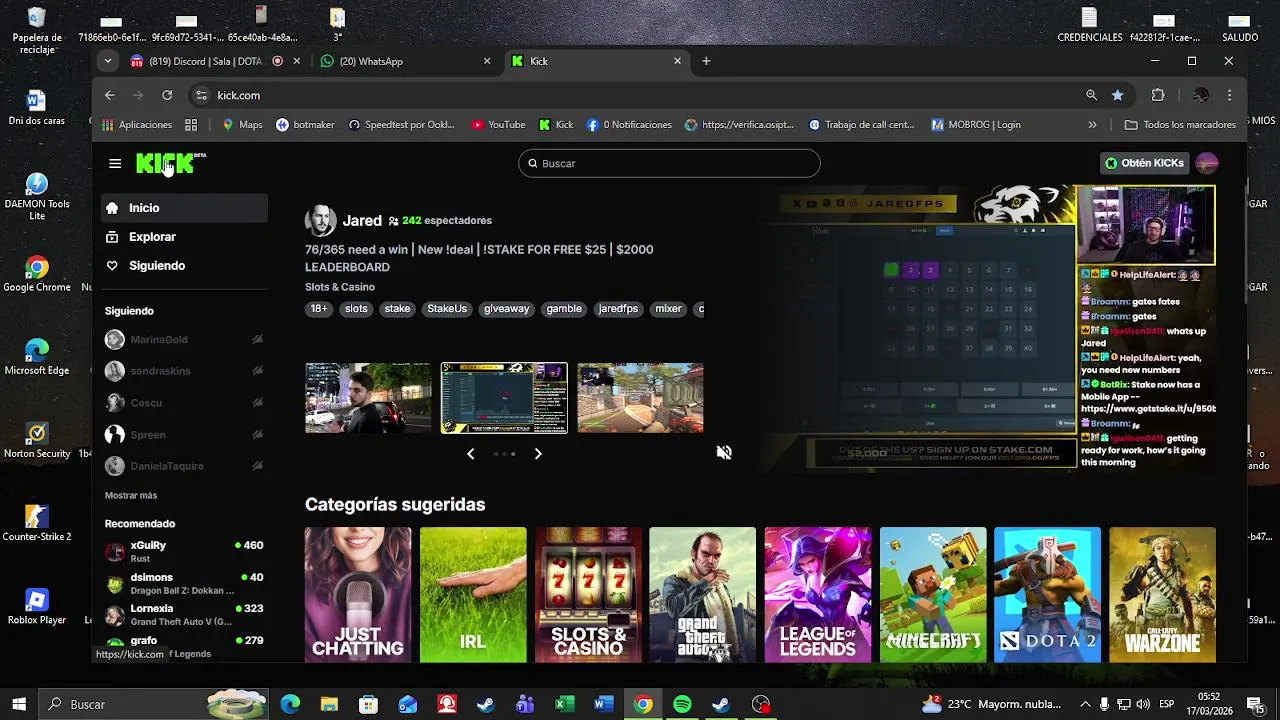Image resolution: width=1280 pixels, height=720 pixels.
Task: Click the Siguiendo heart icon in sidebar
Action: (x=112, y=266)
